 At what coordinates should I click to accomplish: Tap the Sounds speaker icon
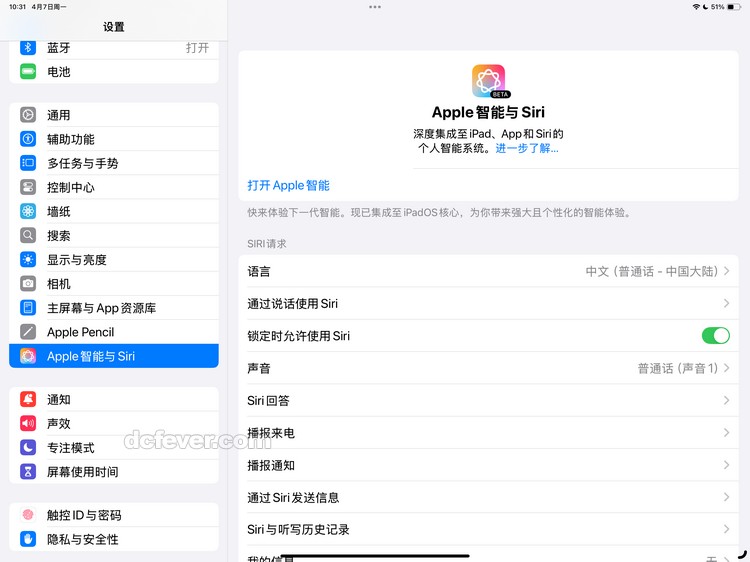pyautogui.click(x=28, y=423)
